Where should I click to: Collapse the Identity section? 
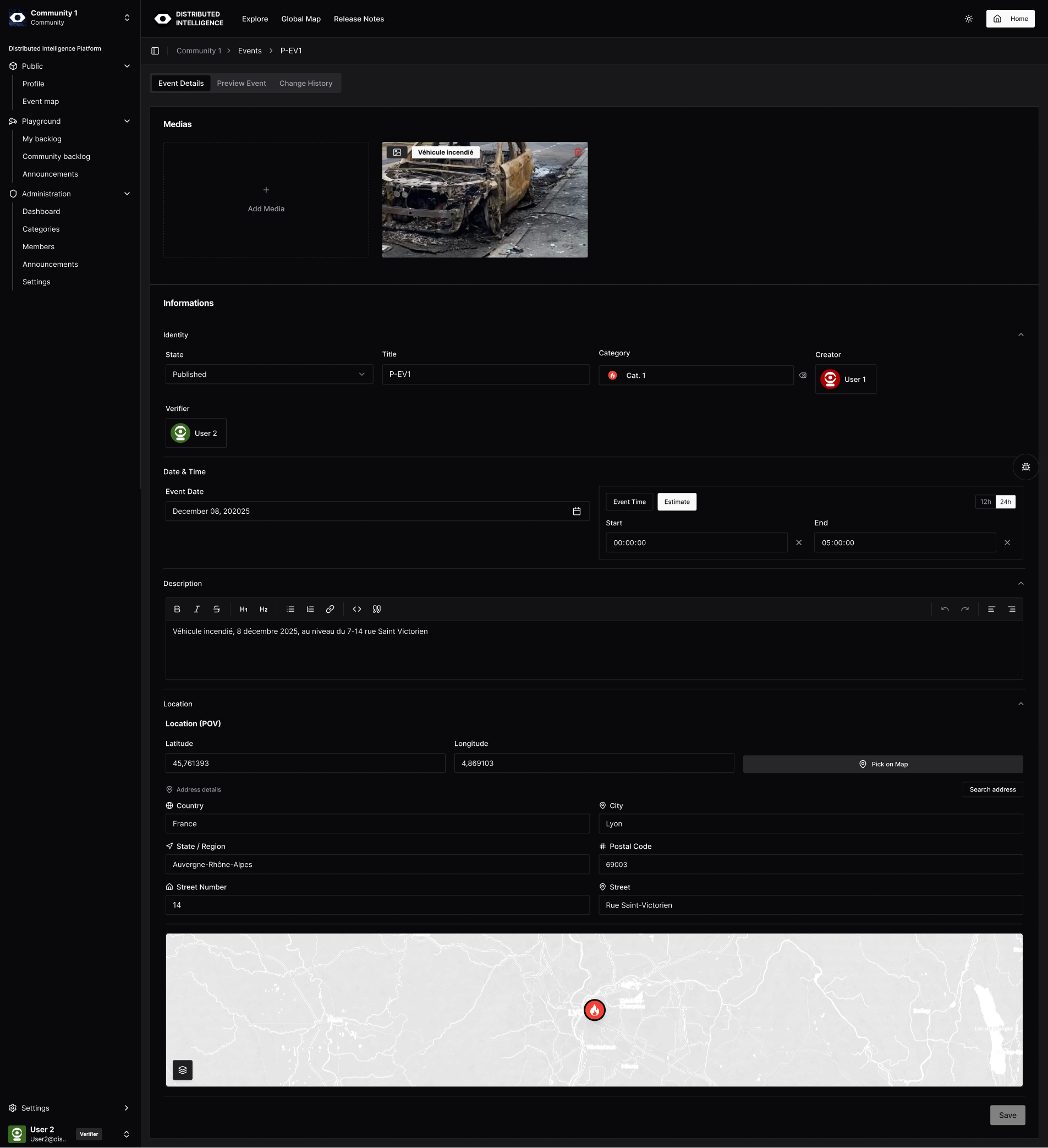tap(1020, 335)
